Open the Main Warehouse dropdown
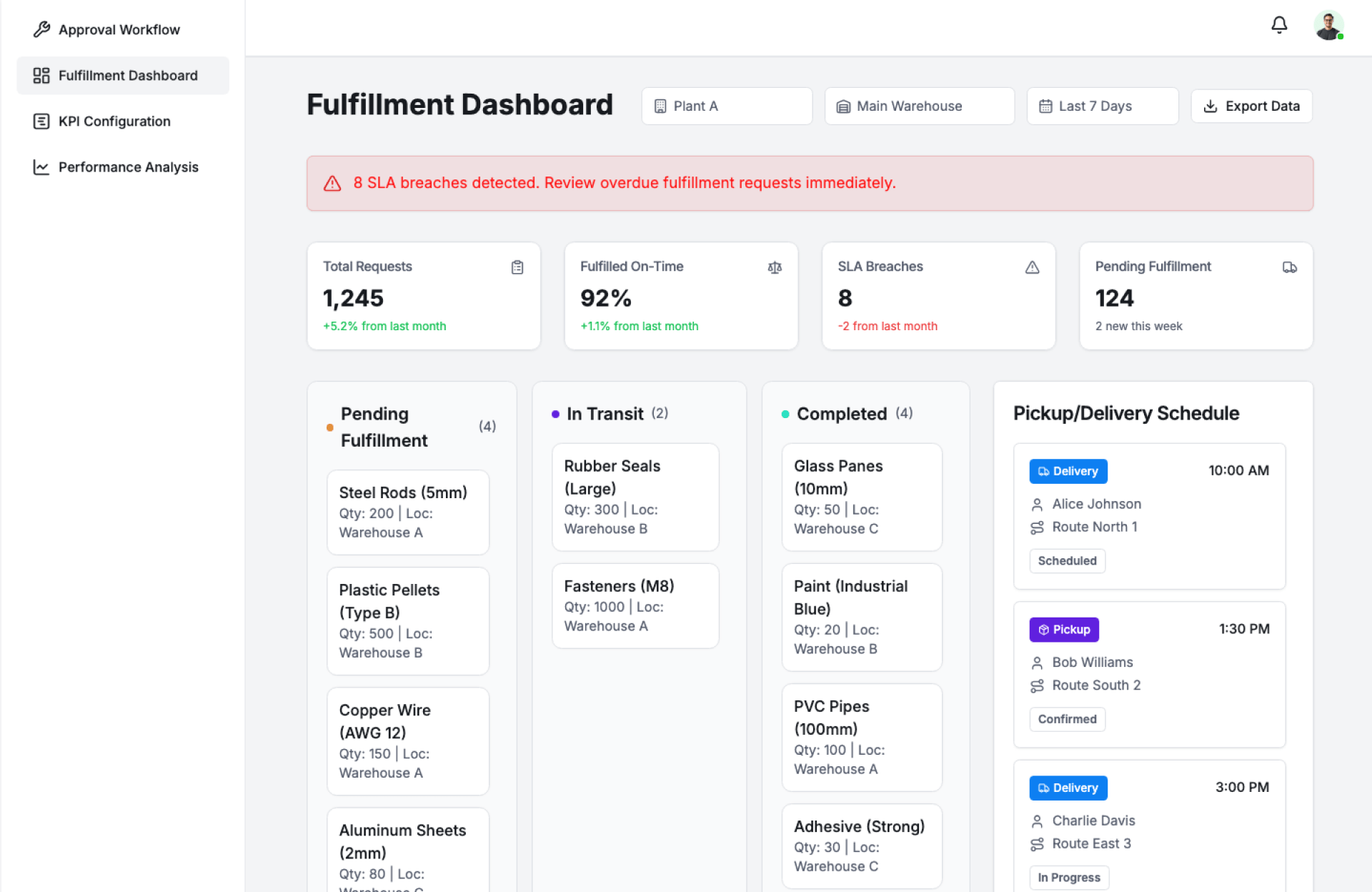The width and height of the screenshot is (1372, 892). [919, 106]
